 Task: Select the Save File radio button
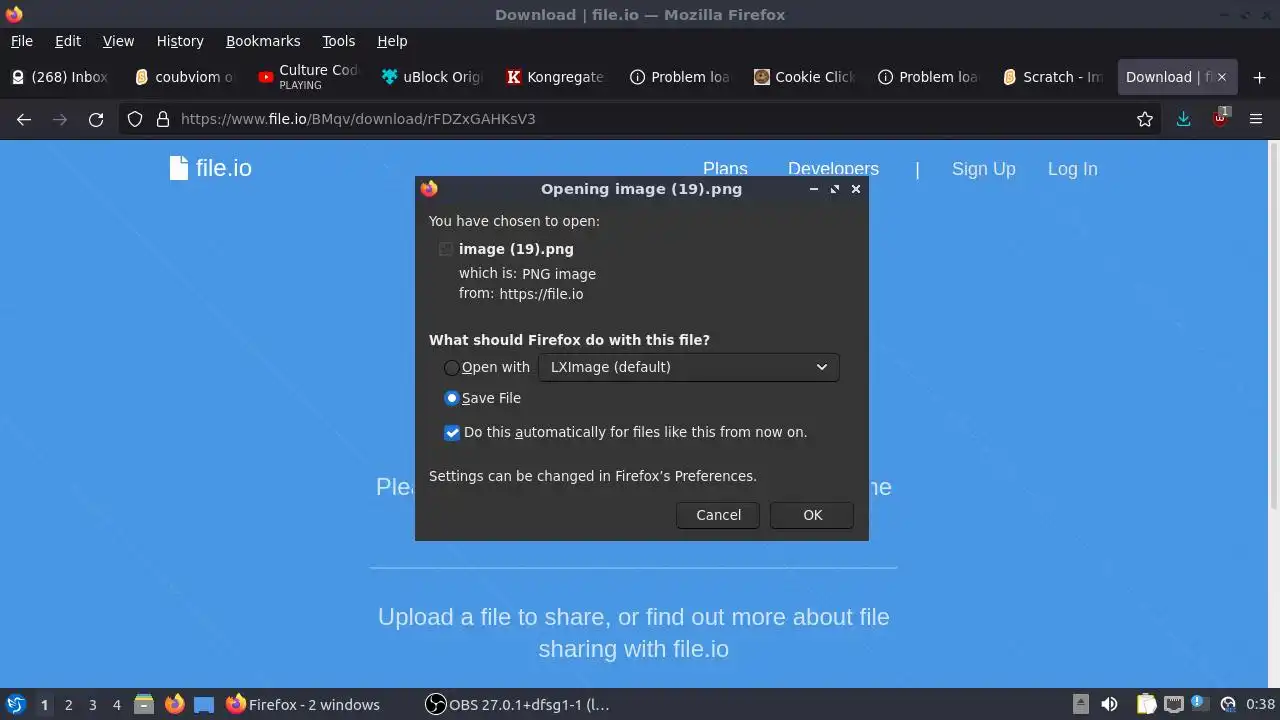452,398
